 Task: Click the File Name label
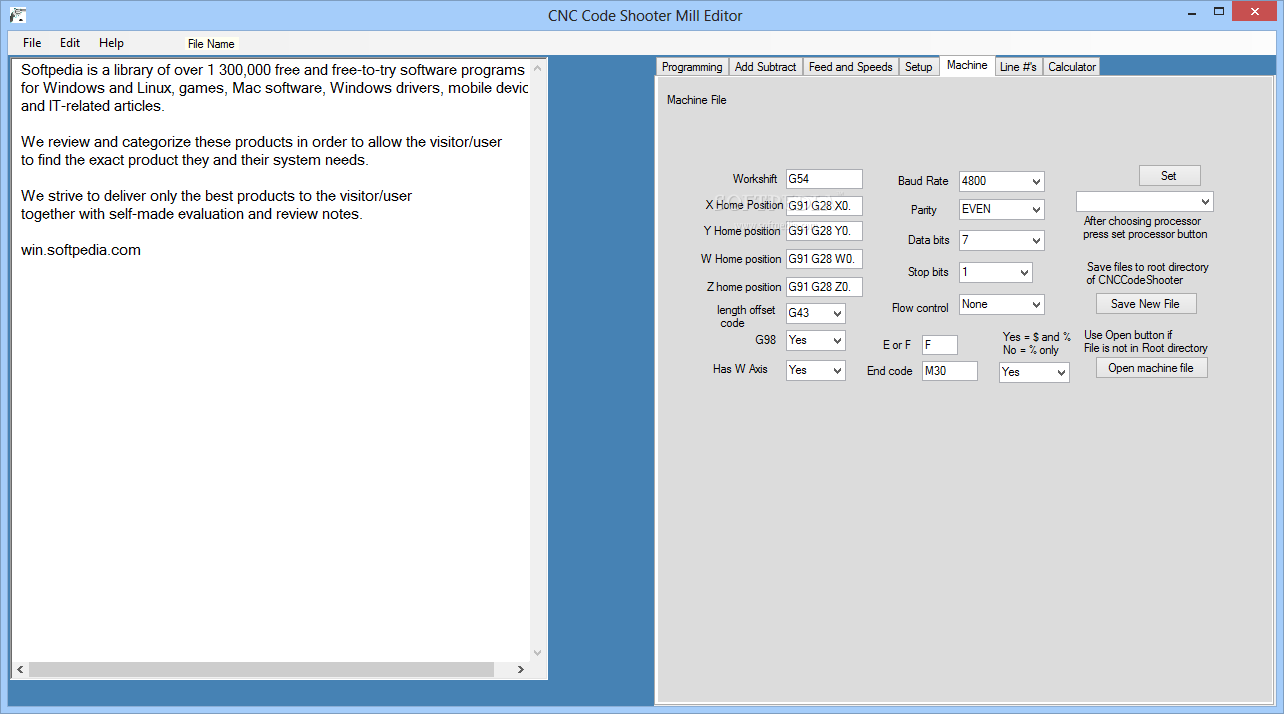211,44
